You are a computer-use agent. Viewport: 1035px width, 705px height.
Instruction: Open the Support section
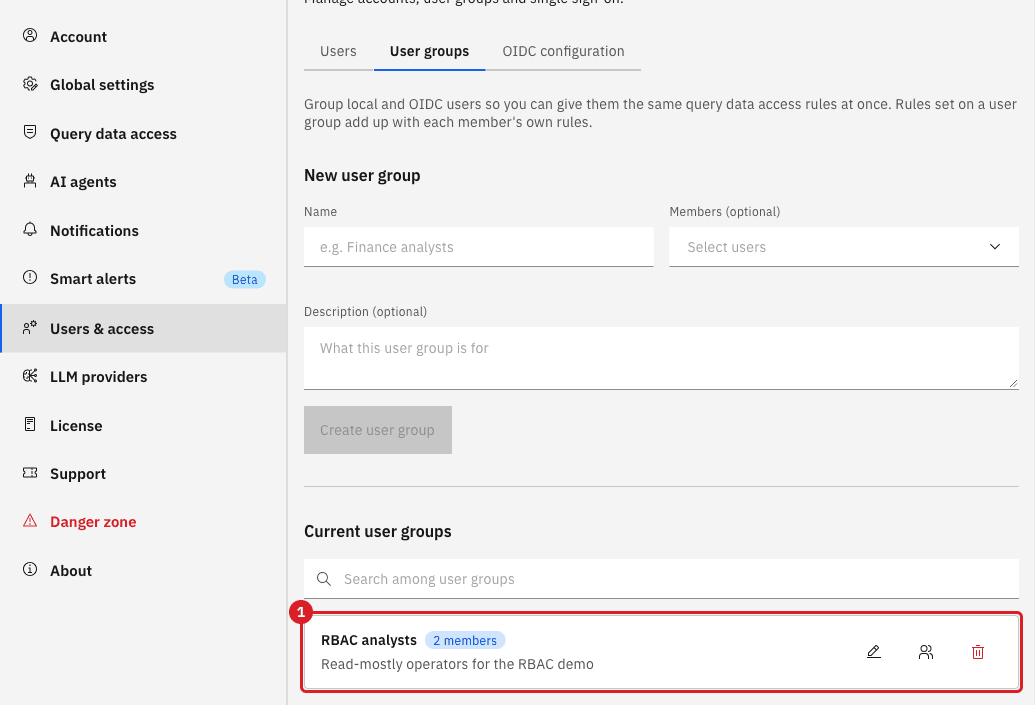pyautogui.click(x=143, y=474)
